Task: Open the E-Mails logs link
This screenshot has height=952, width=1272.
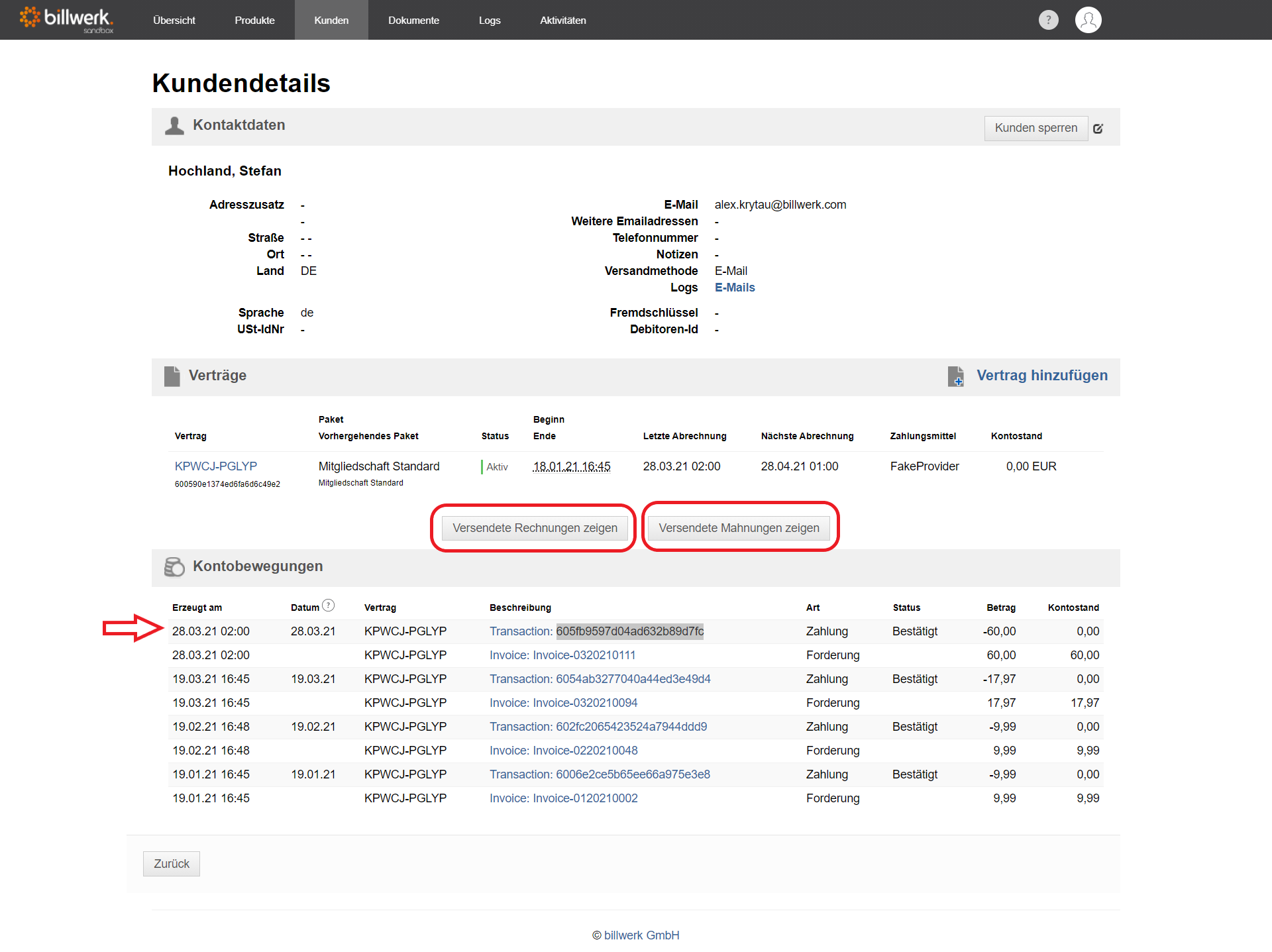Action: [x=735, y=288]
